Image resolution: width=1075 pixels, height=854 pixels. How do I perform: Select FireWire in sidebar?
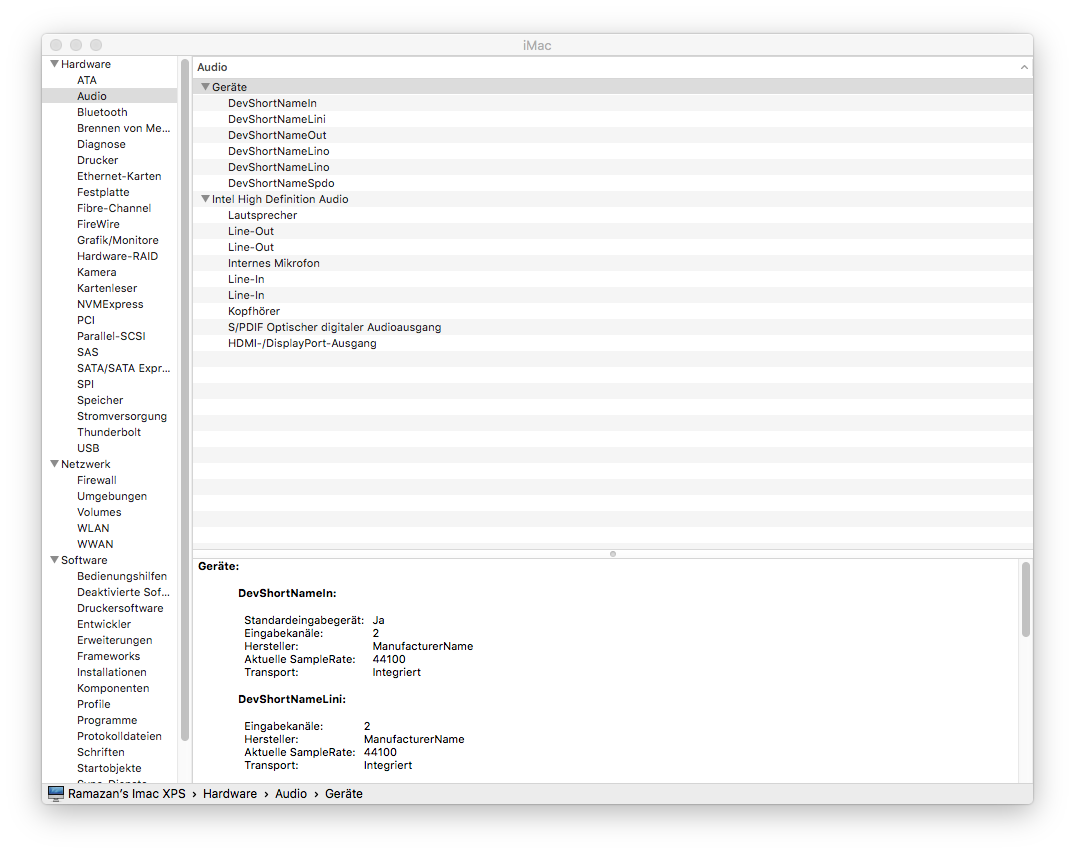pos(98,224)
